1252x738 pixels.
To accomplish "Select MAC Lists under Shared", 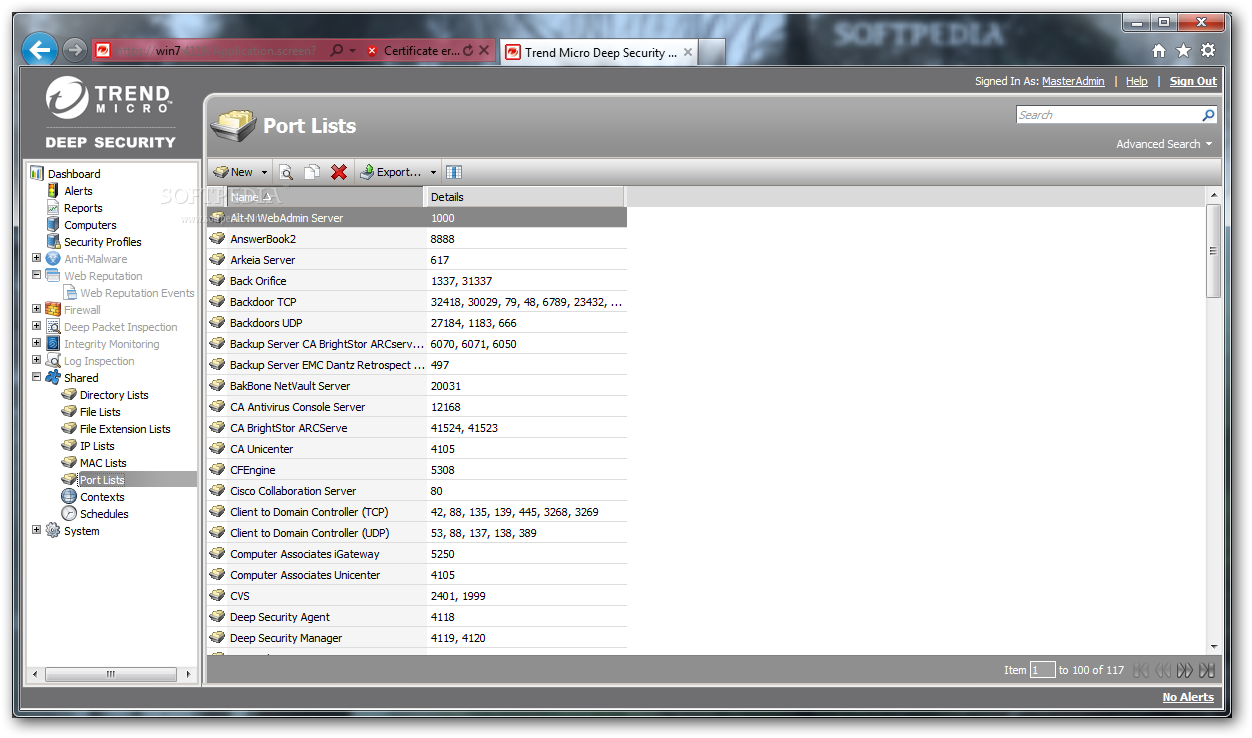I will [103, 463].
